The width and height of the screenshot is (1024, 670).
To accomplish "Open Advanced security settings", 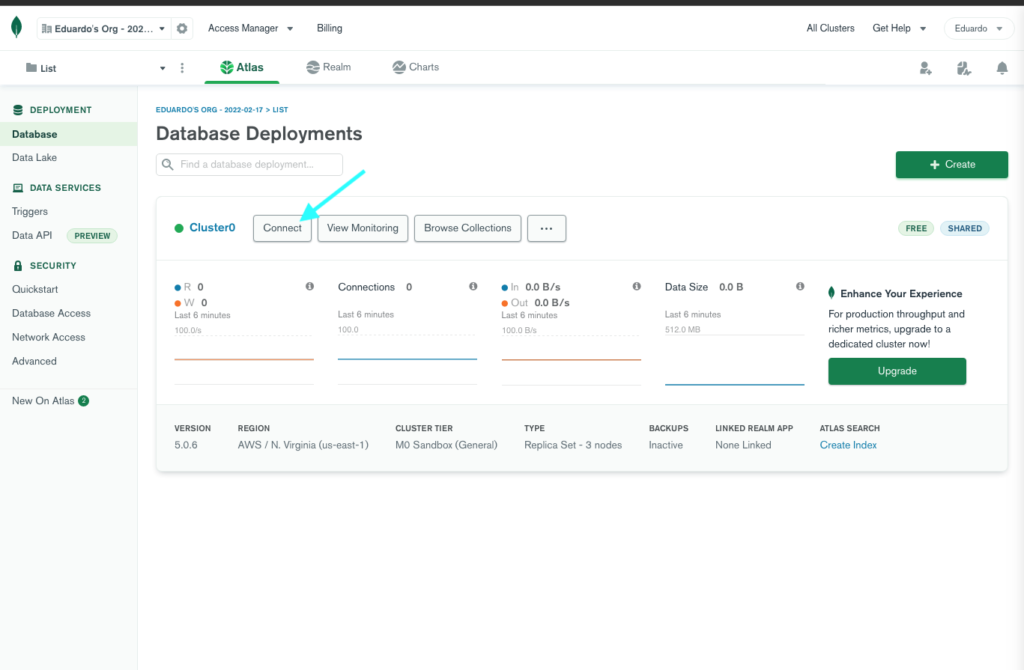I will pyautogui.click(x=35, y=361).
